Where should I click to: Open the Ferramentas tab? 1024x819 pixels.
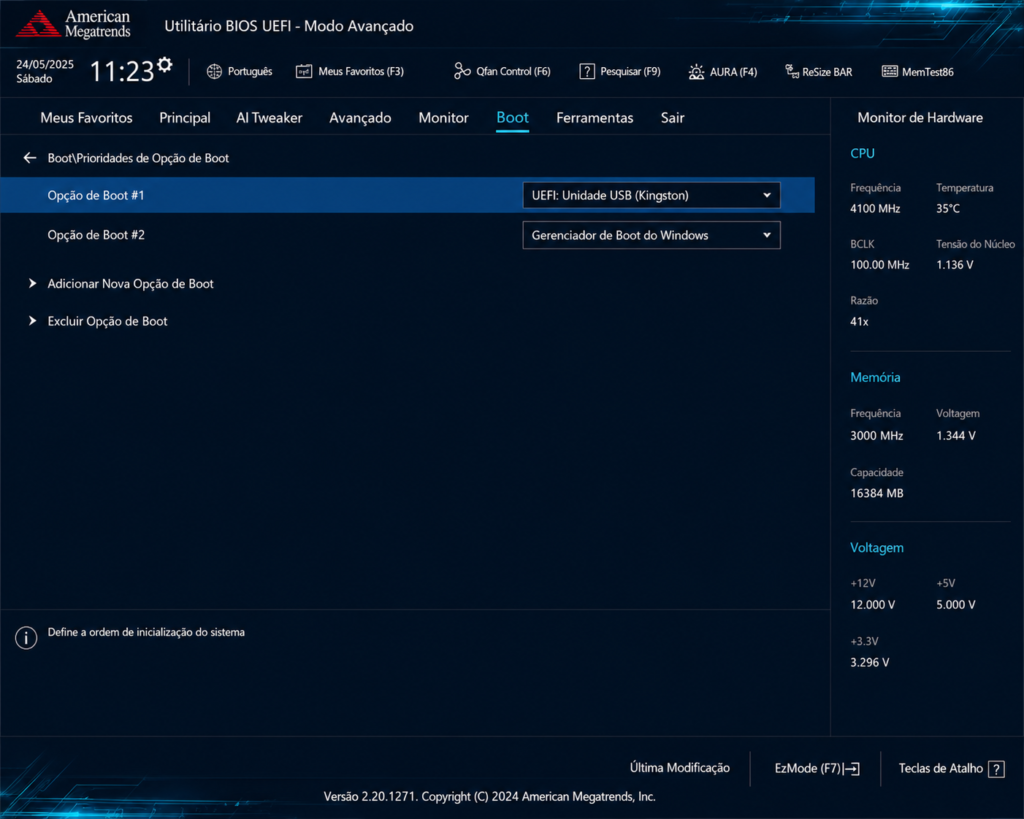[594, 118]
